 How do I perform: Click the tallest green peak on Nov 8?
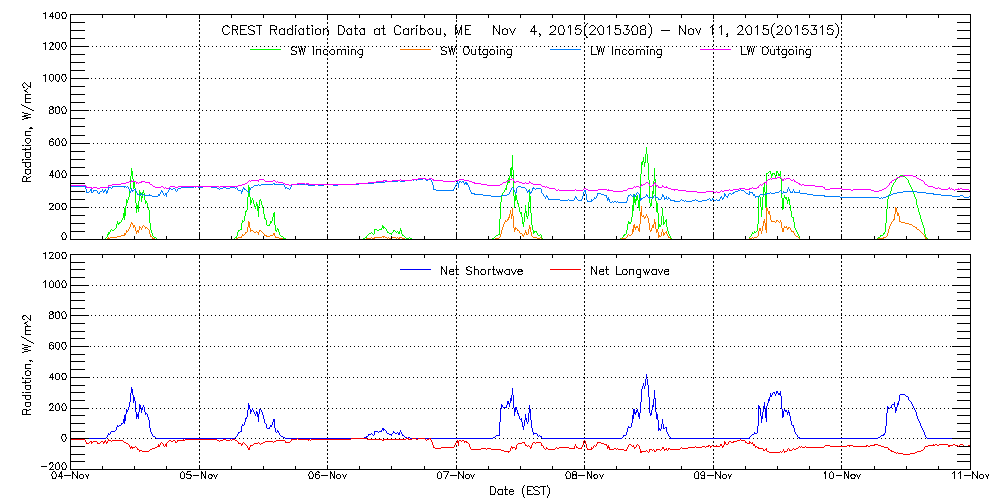coord(646,150)
